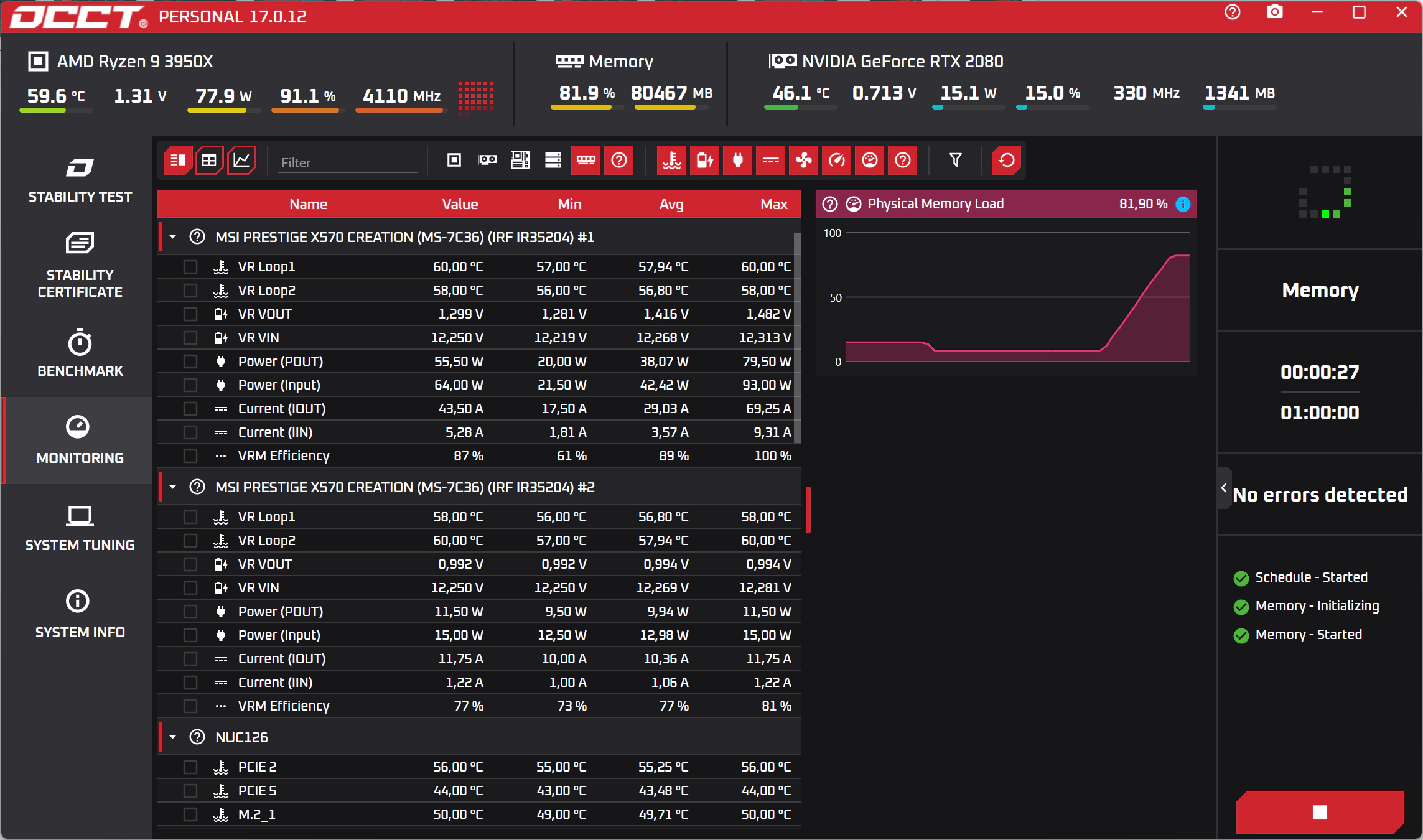Select the GPU sensor filter icon
This screenshot has height=840, width=1423.
[487, 161]
